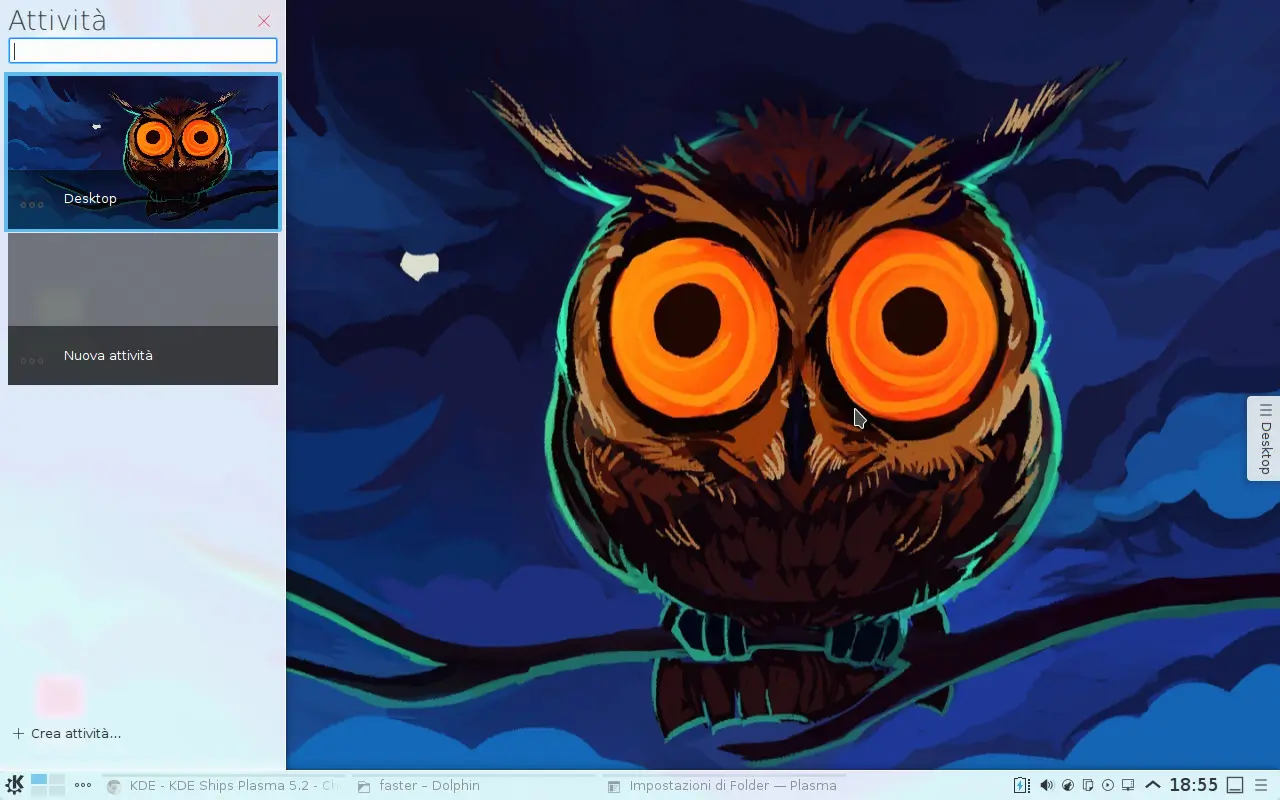Switch to the Desktop activity thumbnail
The image size is (1280, 800).
click(143, 152)
